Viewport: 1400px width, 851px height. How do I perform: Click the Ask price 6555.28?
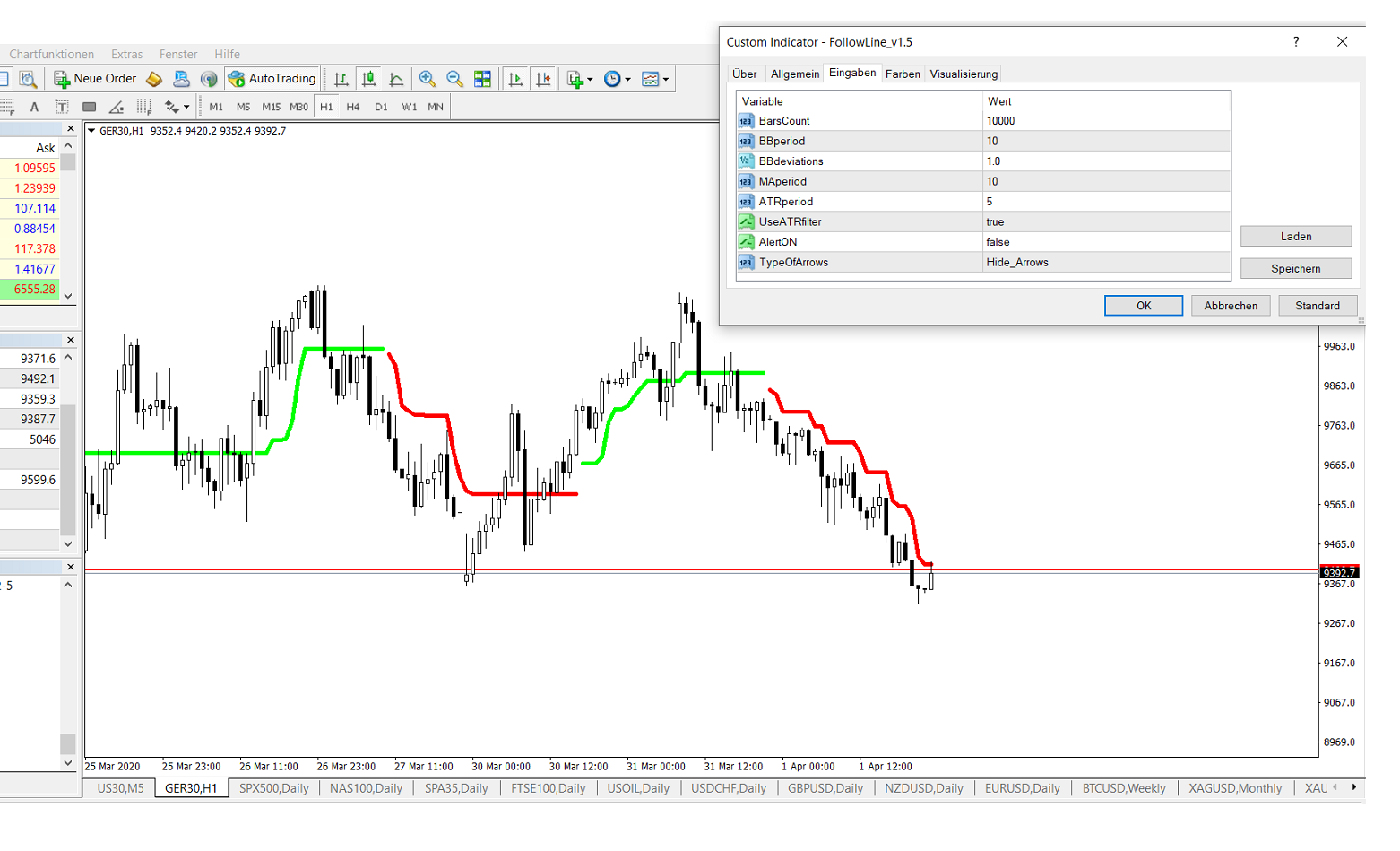click(x=34, y=290)
